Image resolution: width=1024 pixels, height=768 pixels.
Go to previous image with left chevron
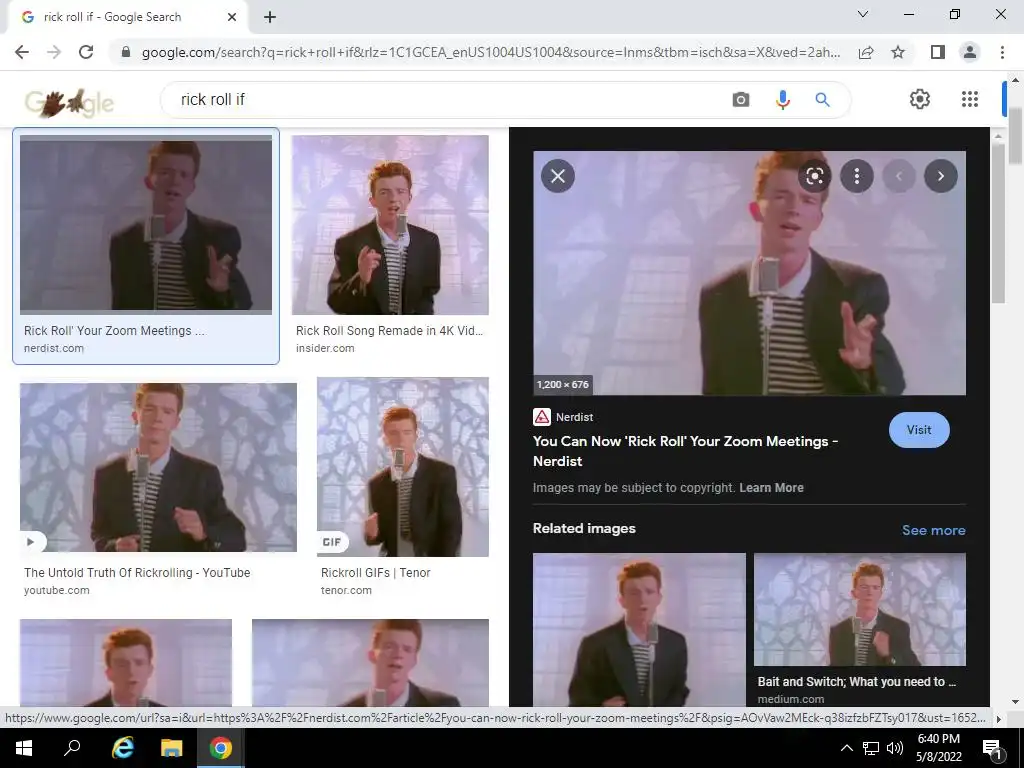(899, 176)
